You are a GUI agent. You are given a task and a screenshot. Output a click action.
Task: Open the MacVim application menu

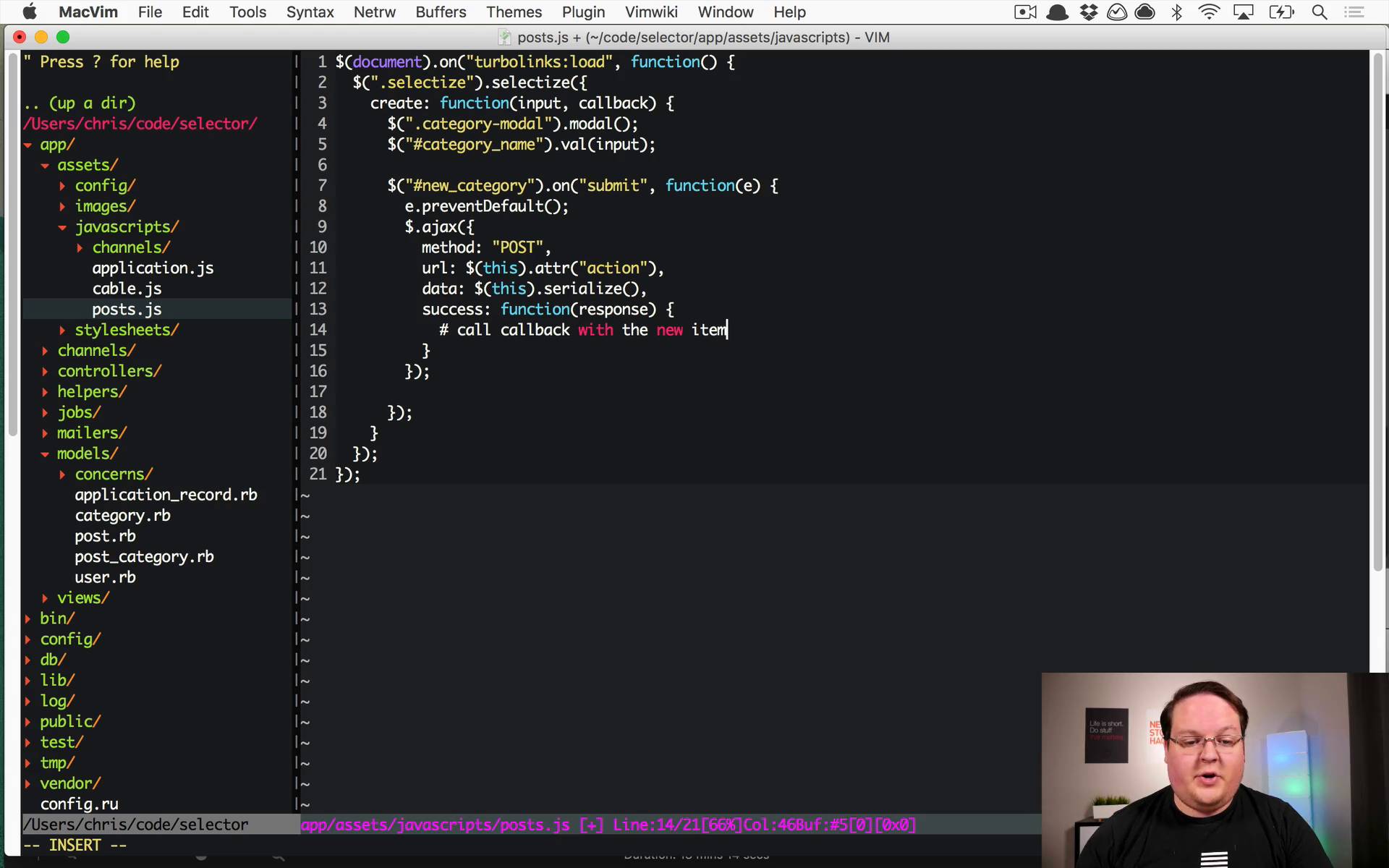(x=88, y=12)
